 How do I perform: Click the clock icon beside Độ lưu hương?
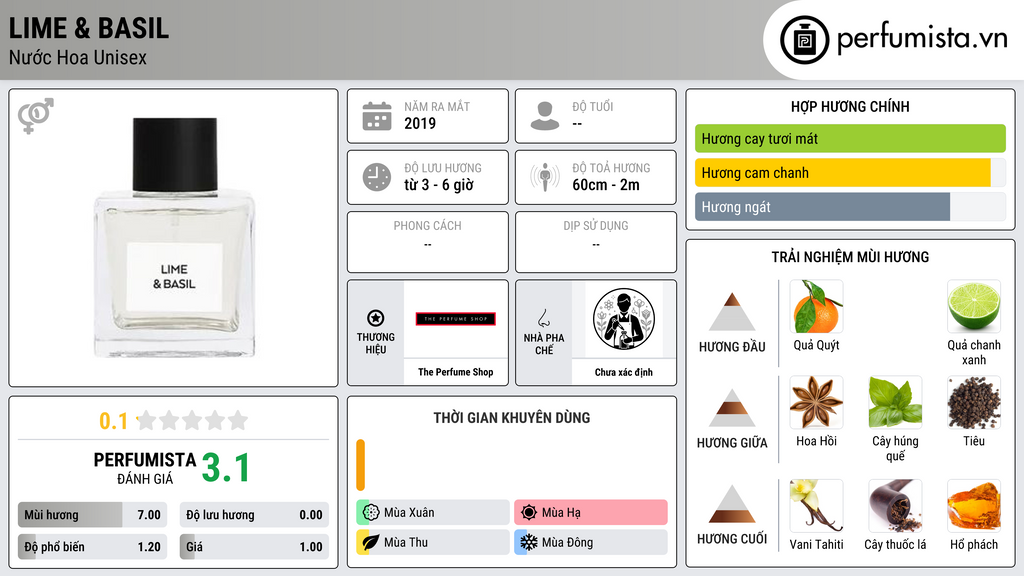377,177
